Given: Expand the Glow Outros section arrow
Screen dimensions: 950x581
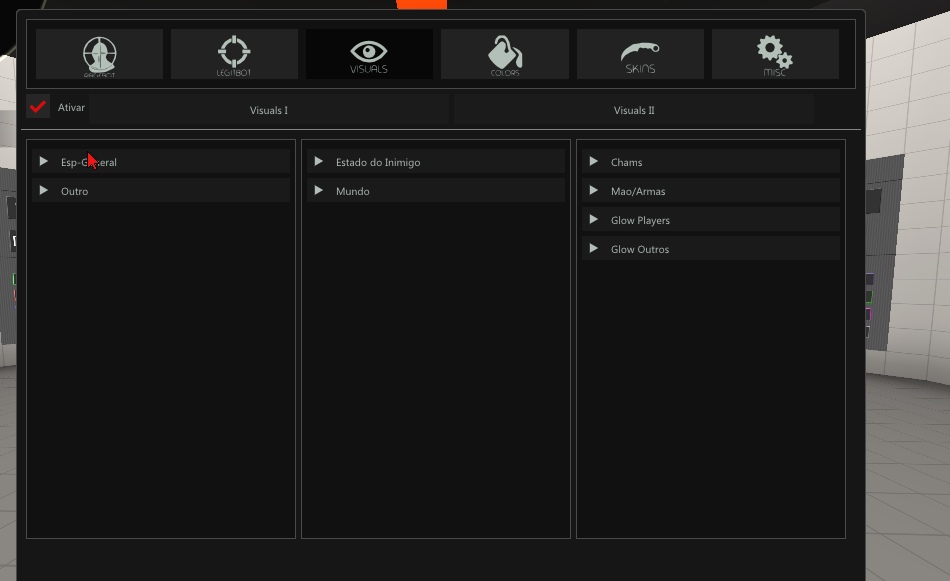Looking at the screenshot, I should (593, 248).
